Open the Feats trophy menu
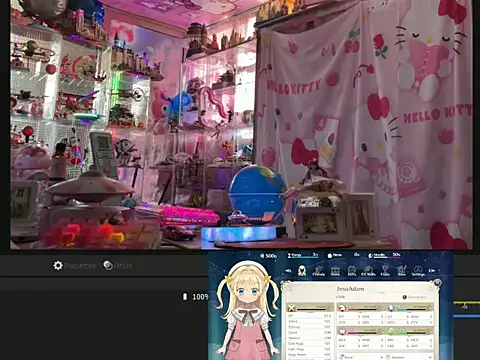480x360 pixels. (x=385, y=271)
